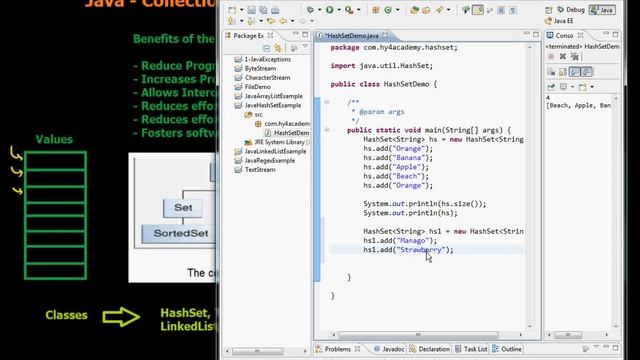Toggle Show Whitespace Characters button
Screen dimensions: 640x360
coord(513,10)
